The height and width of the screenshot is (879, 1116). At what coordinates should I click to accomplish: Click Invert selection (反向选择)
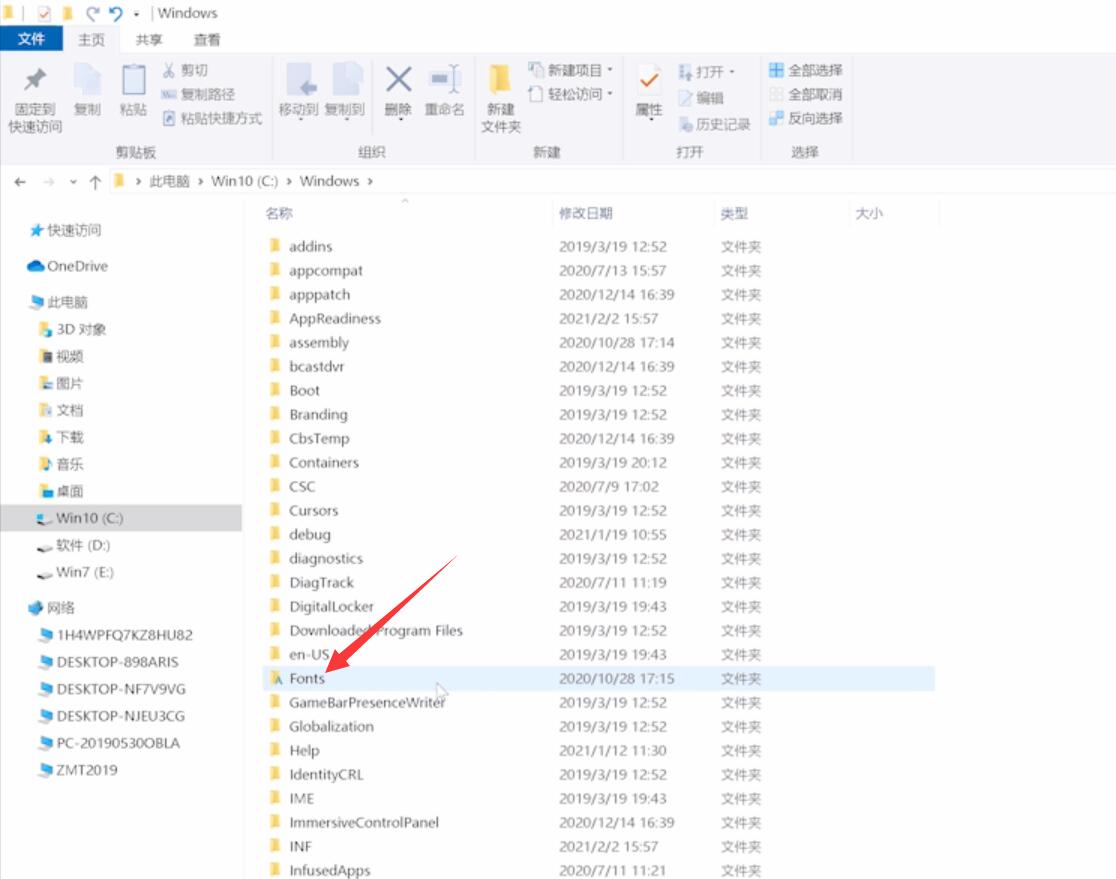point(806,118)
